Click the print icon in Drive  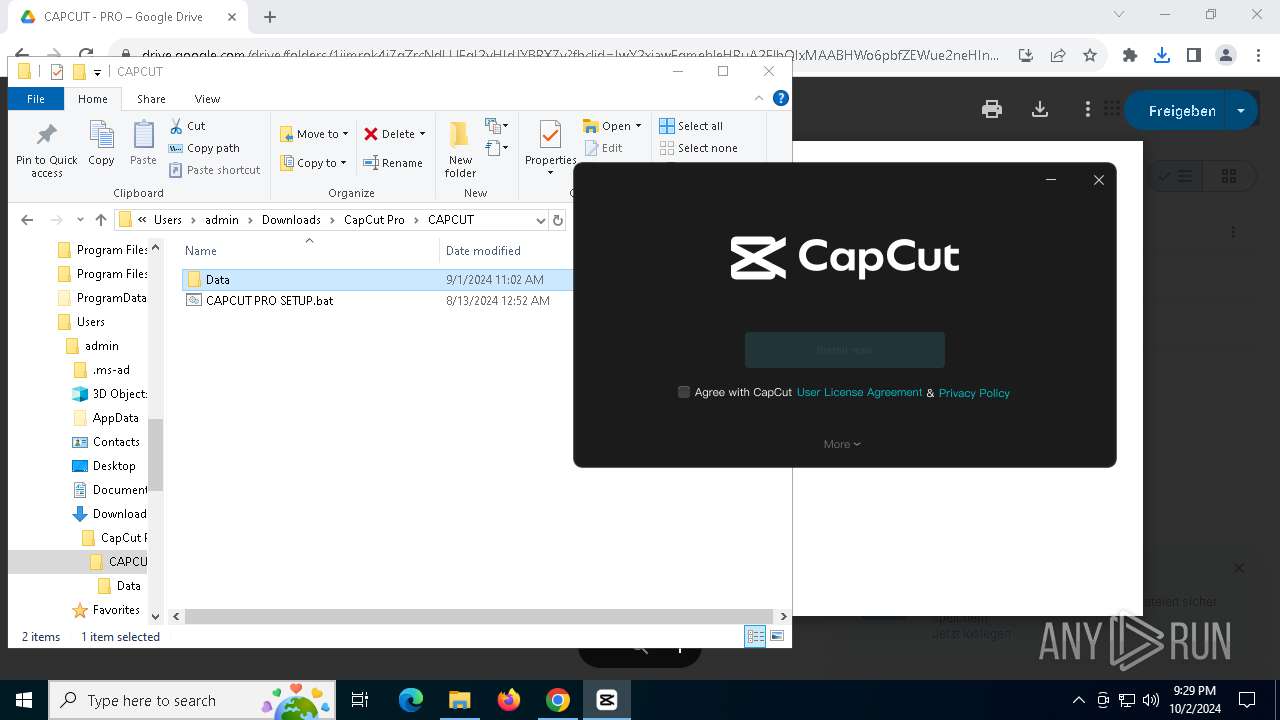click(x=992, y=110)
